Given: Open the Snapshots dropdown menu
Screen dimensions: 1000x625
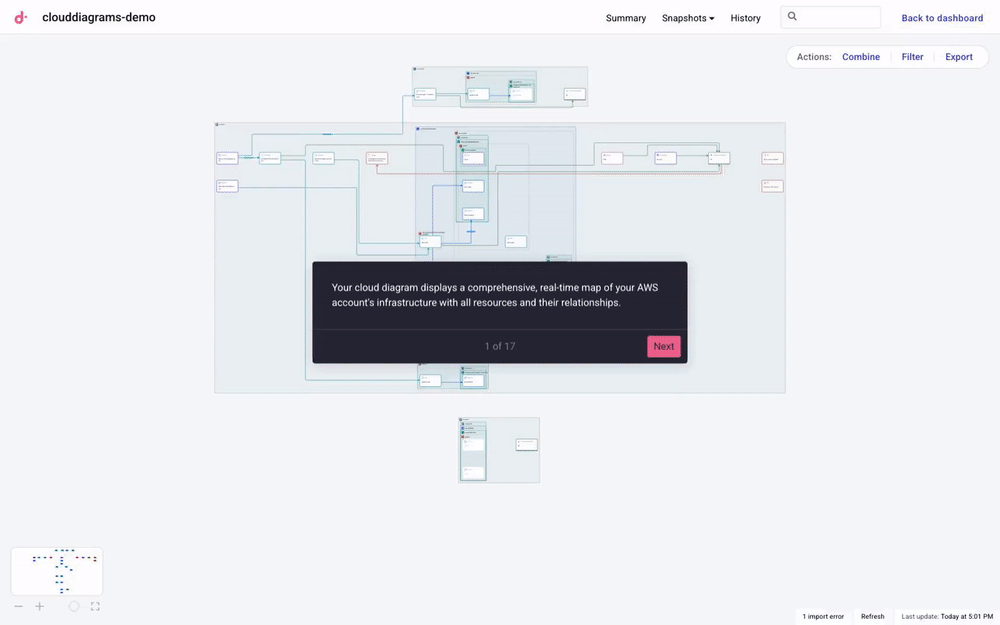Looking at the screenshot, I should [688, 18].
